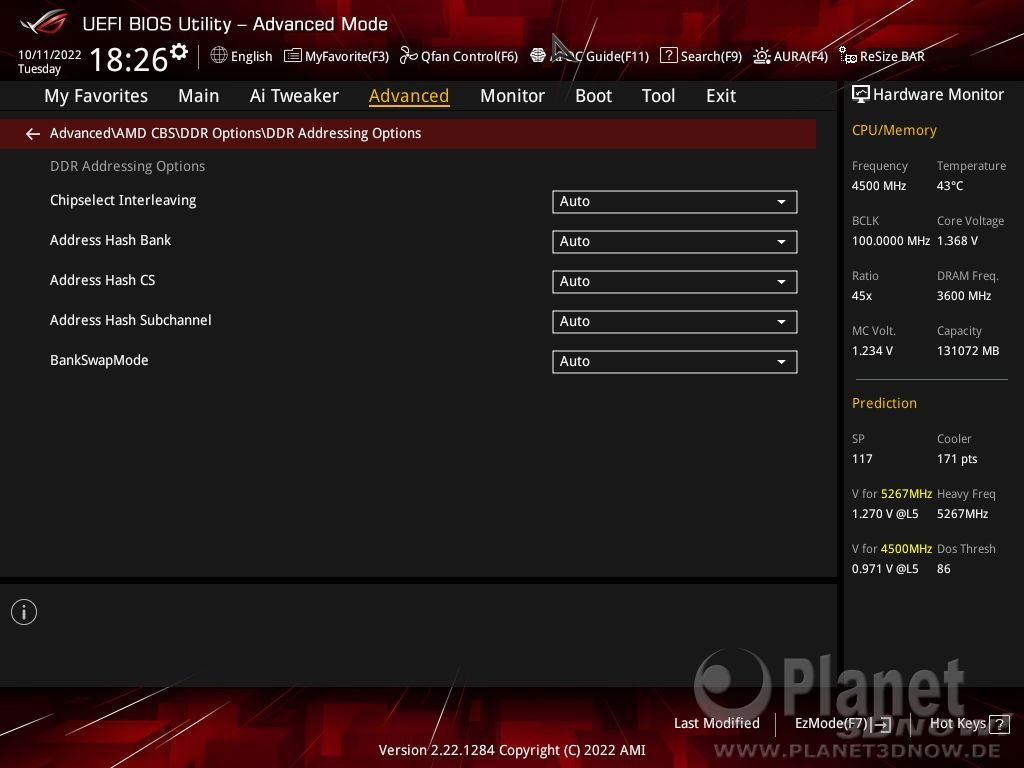
Task: Open the Address Hash Bank dropdown
Action: (x=675, y=242)
